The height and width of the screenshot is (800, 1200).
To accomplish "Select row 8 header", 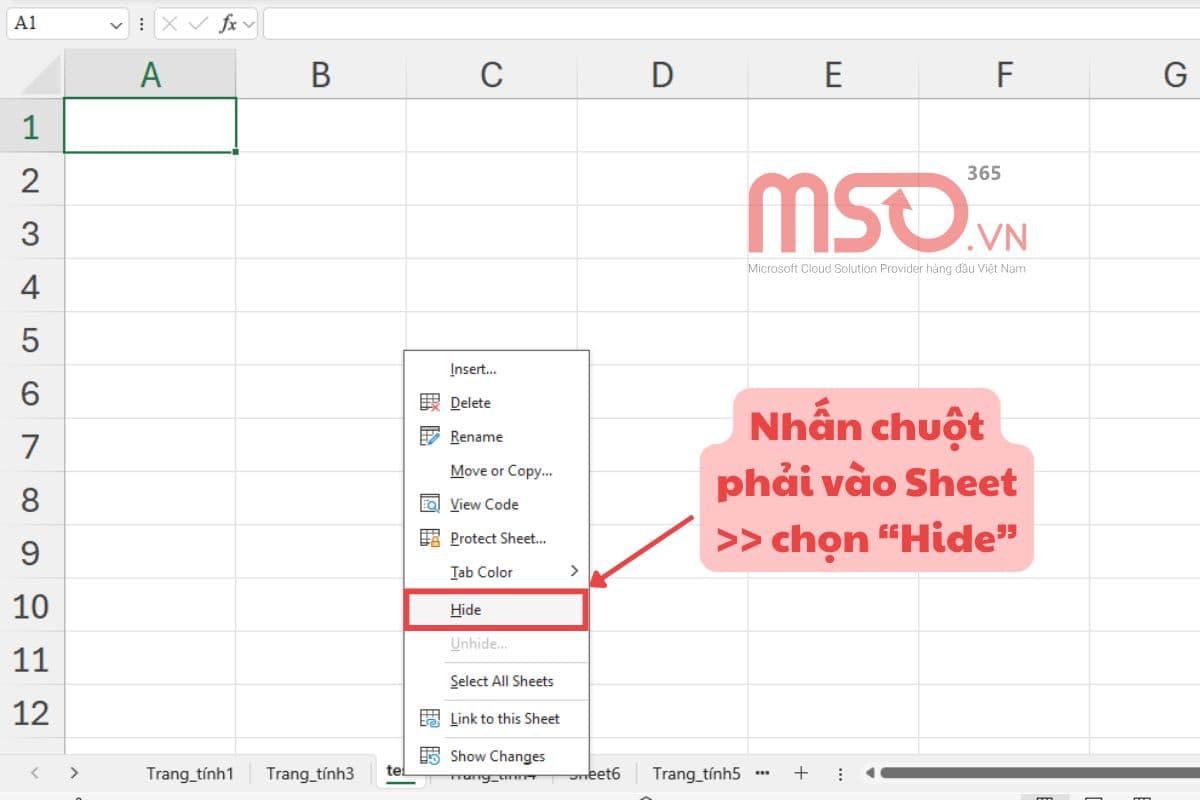I will [32, 500].
